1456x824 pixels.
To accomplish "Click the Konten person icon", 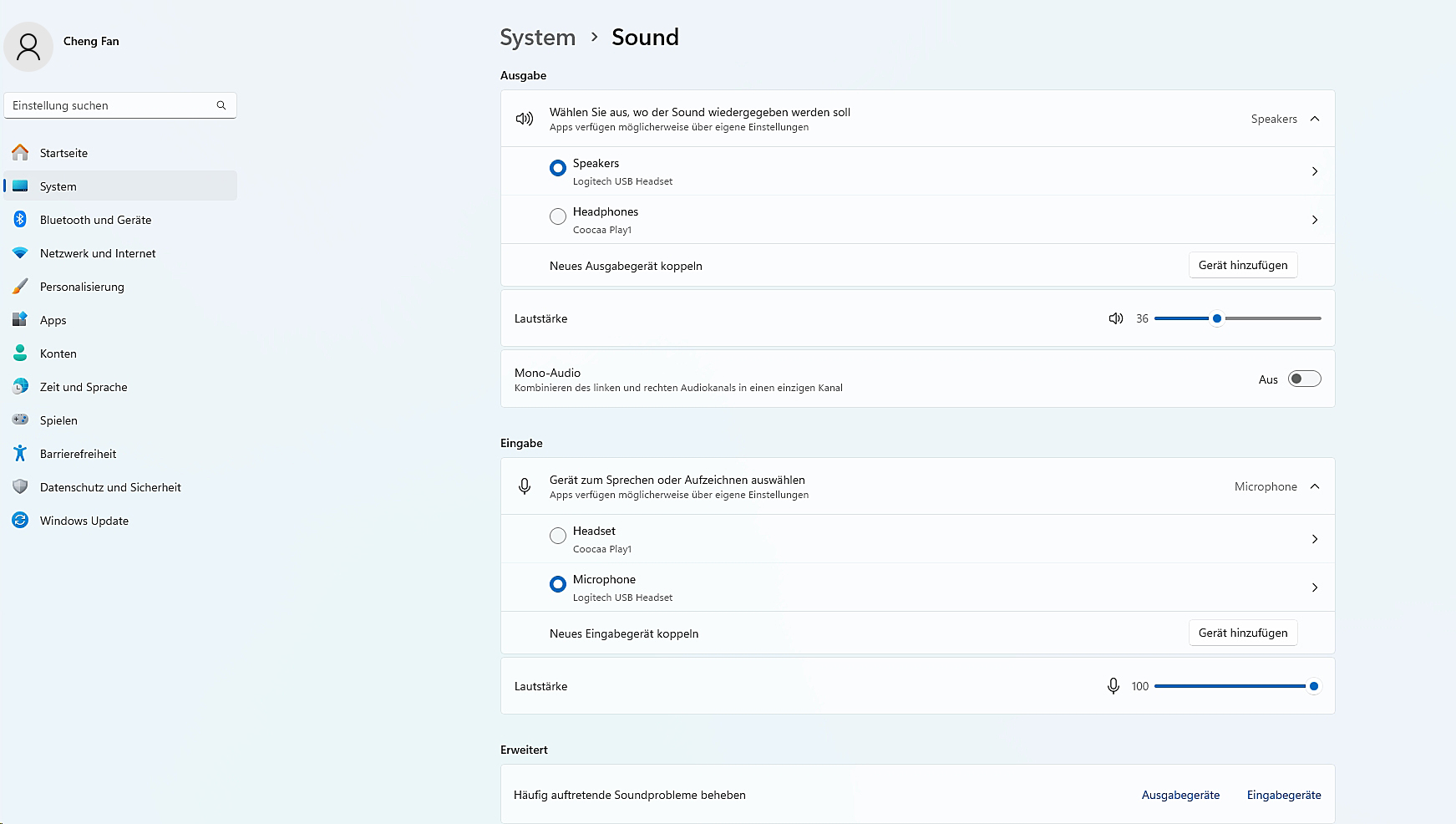I will tap(20, 353).
